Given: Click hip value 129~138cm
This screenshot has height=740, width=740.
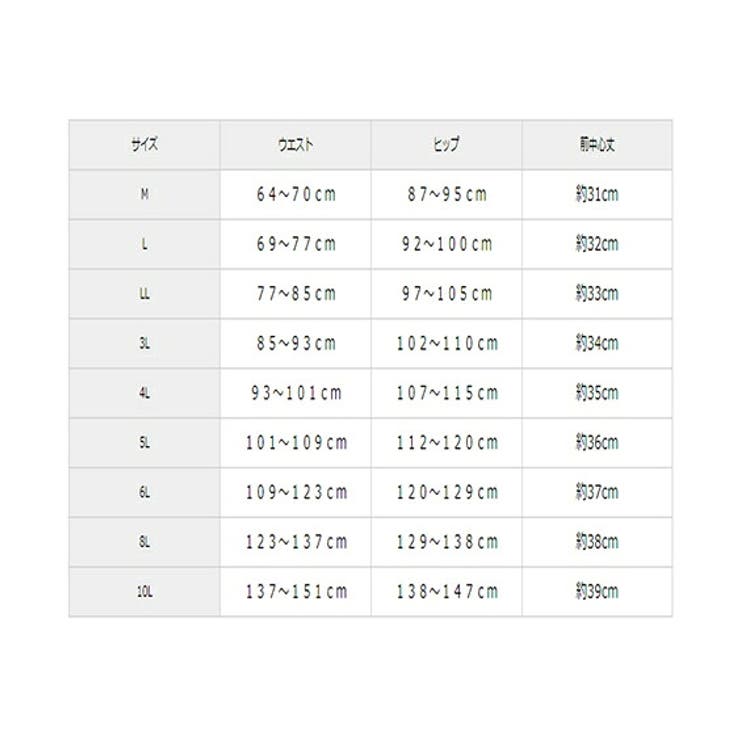Looking at the screenshot, I should pyautogui.click(x=447, y=542).
